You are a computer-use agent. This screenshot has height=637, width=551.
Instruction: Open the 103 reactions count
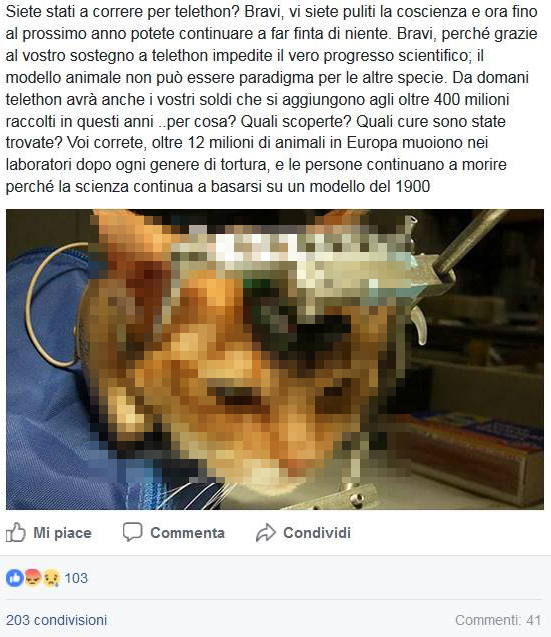pyautogui.click(x=76, y=578)
